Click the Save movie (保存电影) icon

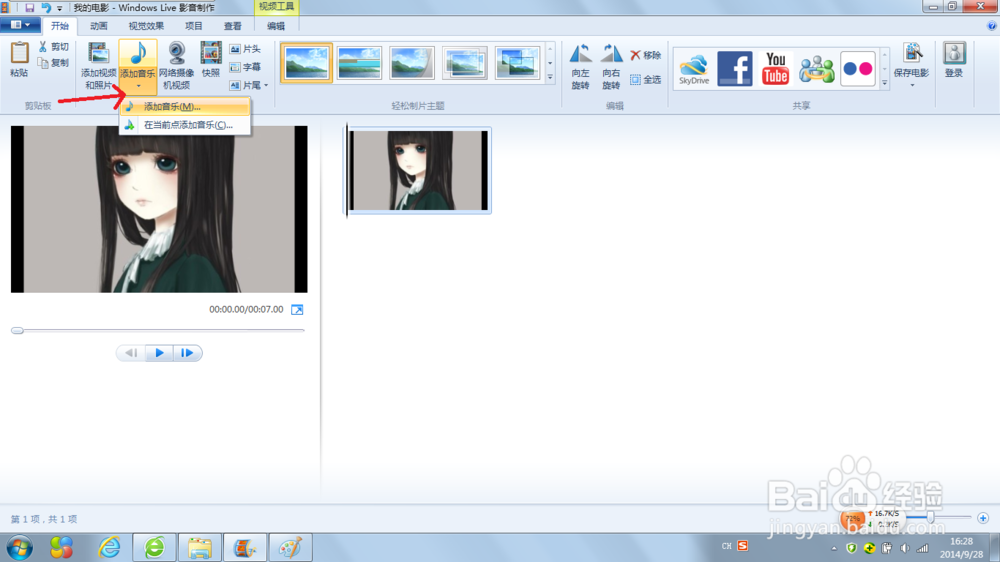(912, 54)
